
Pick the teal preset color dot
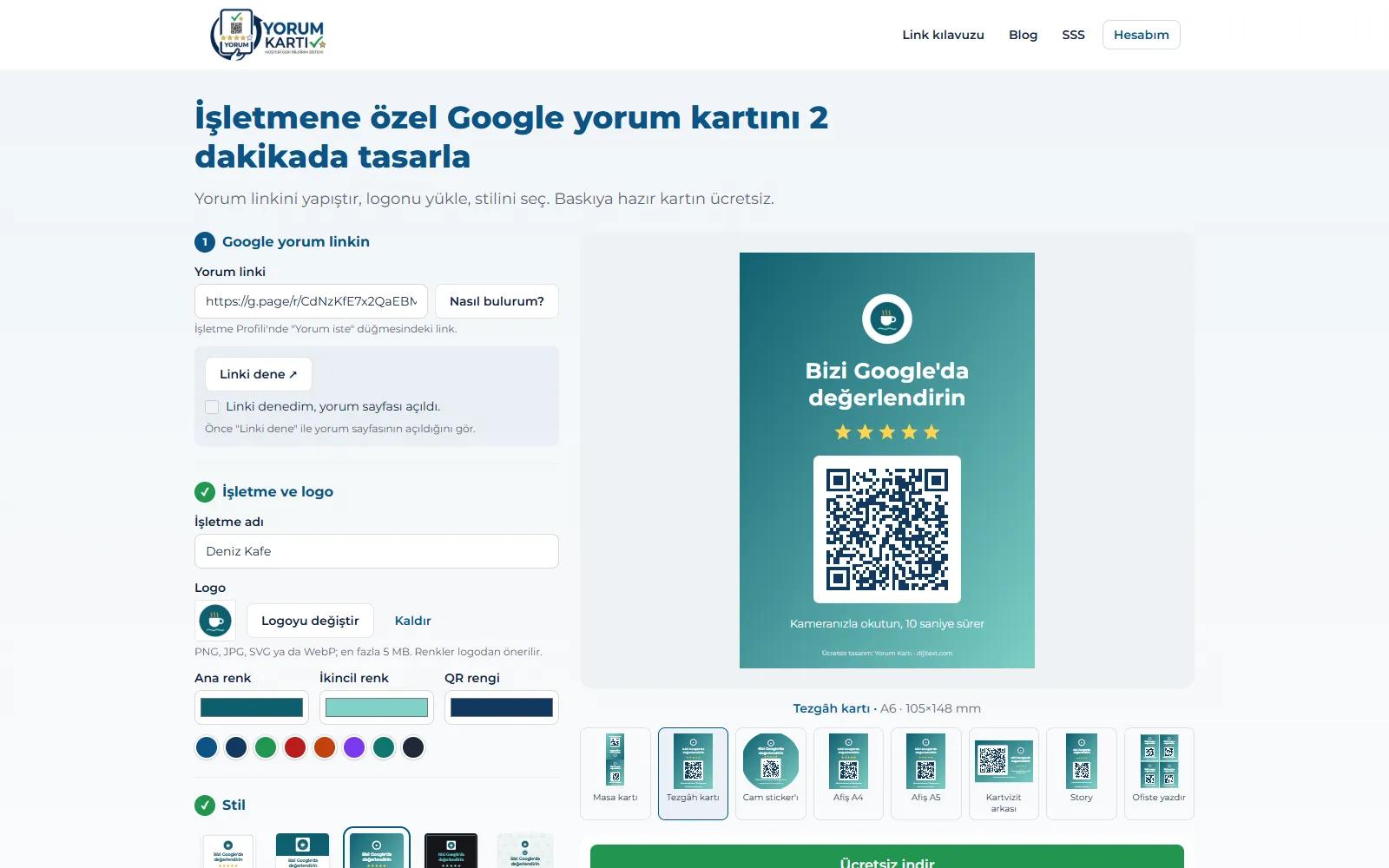click(384, 747)
